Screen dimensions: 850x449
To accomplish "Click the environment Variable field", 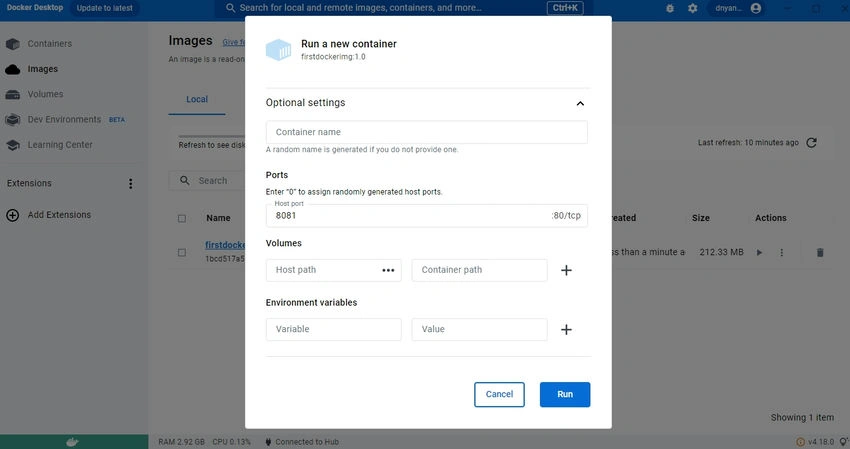I will 333,329.
